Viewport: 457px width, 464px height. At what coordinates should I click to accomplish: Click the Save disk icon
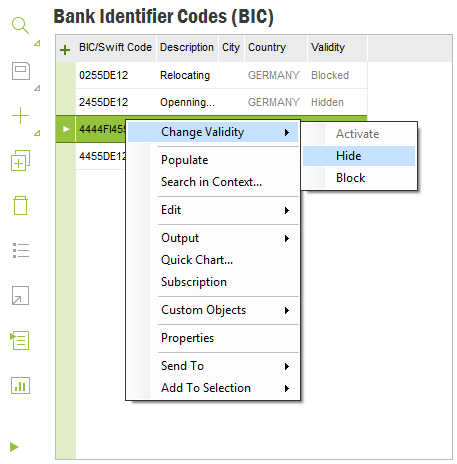tap(21, 71)
